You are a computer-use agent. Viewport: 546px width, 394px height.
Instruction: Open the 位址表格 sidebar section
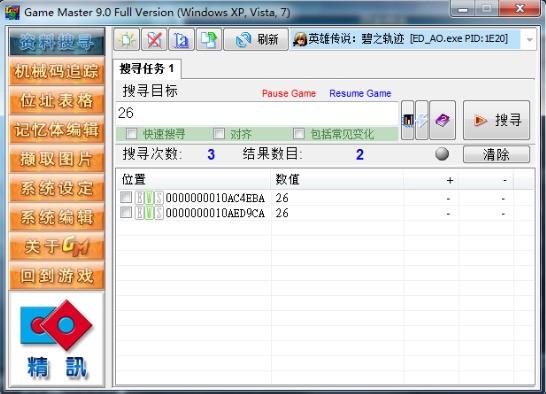(57, 101)
